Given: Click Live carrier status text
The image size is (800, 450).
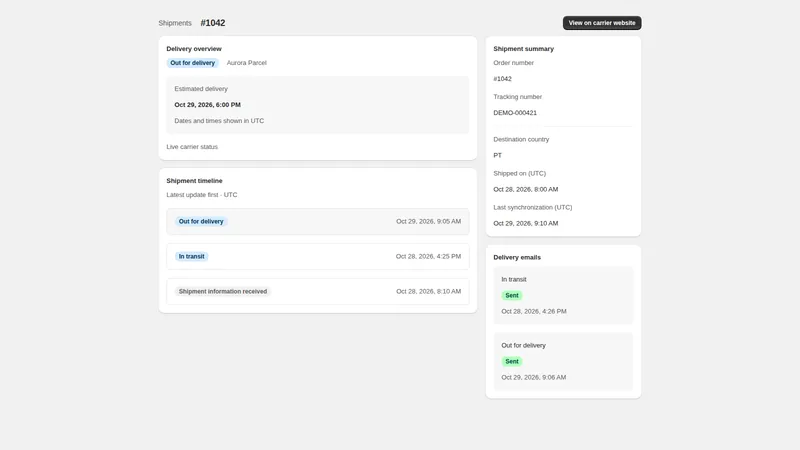Looking at the screenshot, I should [x=192, y=147].
